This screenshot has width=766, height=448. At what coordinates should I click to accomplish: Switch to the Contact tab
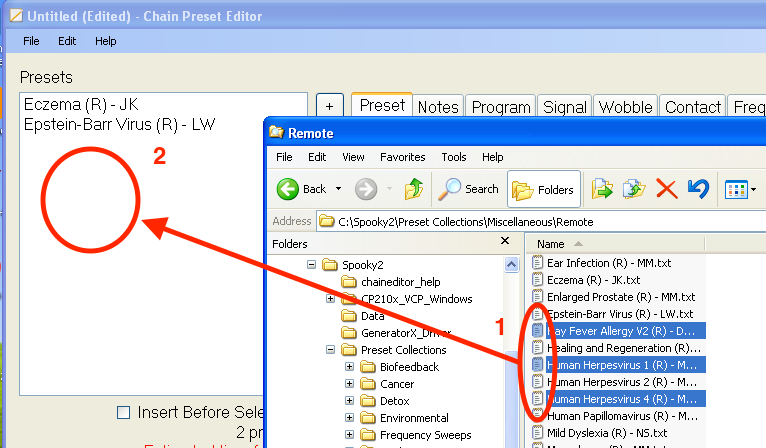(x=693, y=107)
